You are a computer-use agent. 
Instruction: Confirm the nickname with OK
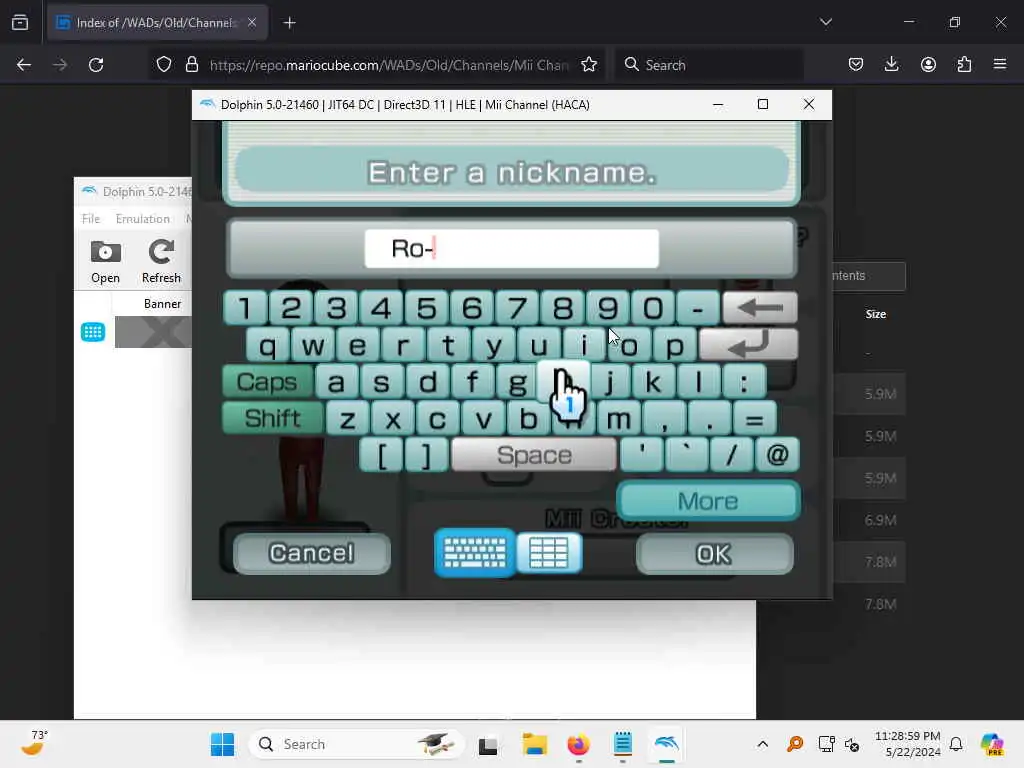(x=714, y=554)
